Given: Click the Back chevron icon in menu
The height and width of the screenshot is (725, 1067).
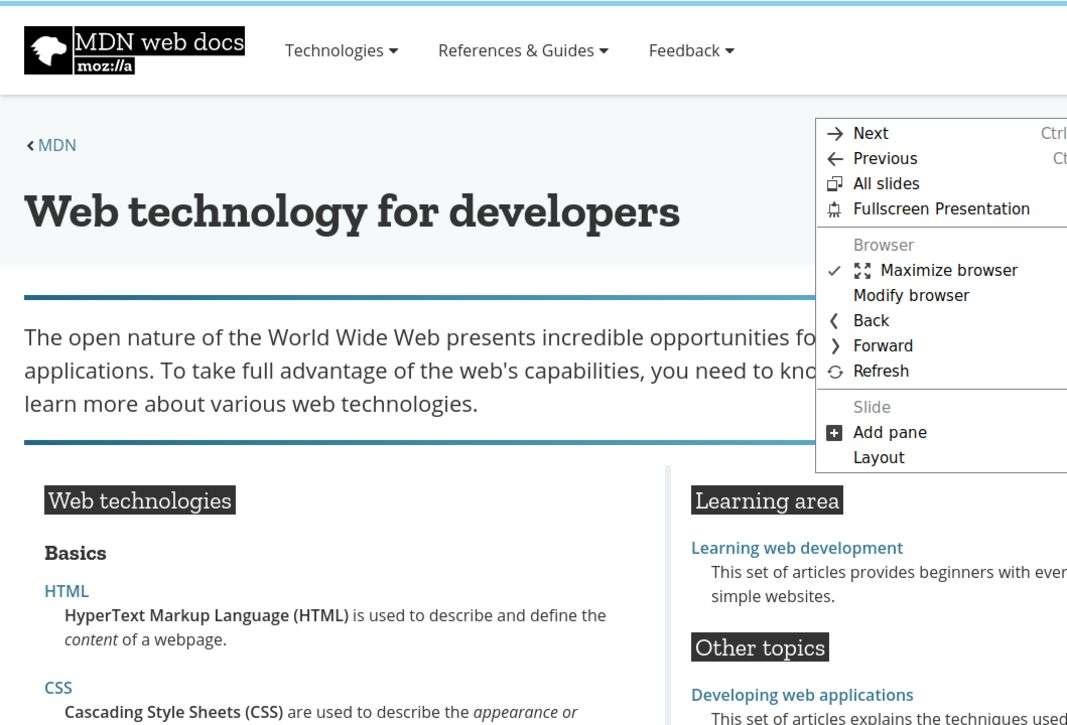Looking at the screenshot, I should 835,321.
